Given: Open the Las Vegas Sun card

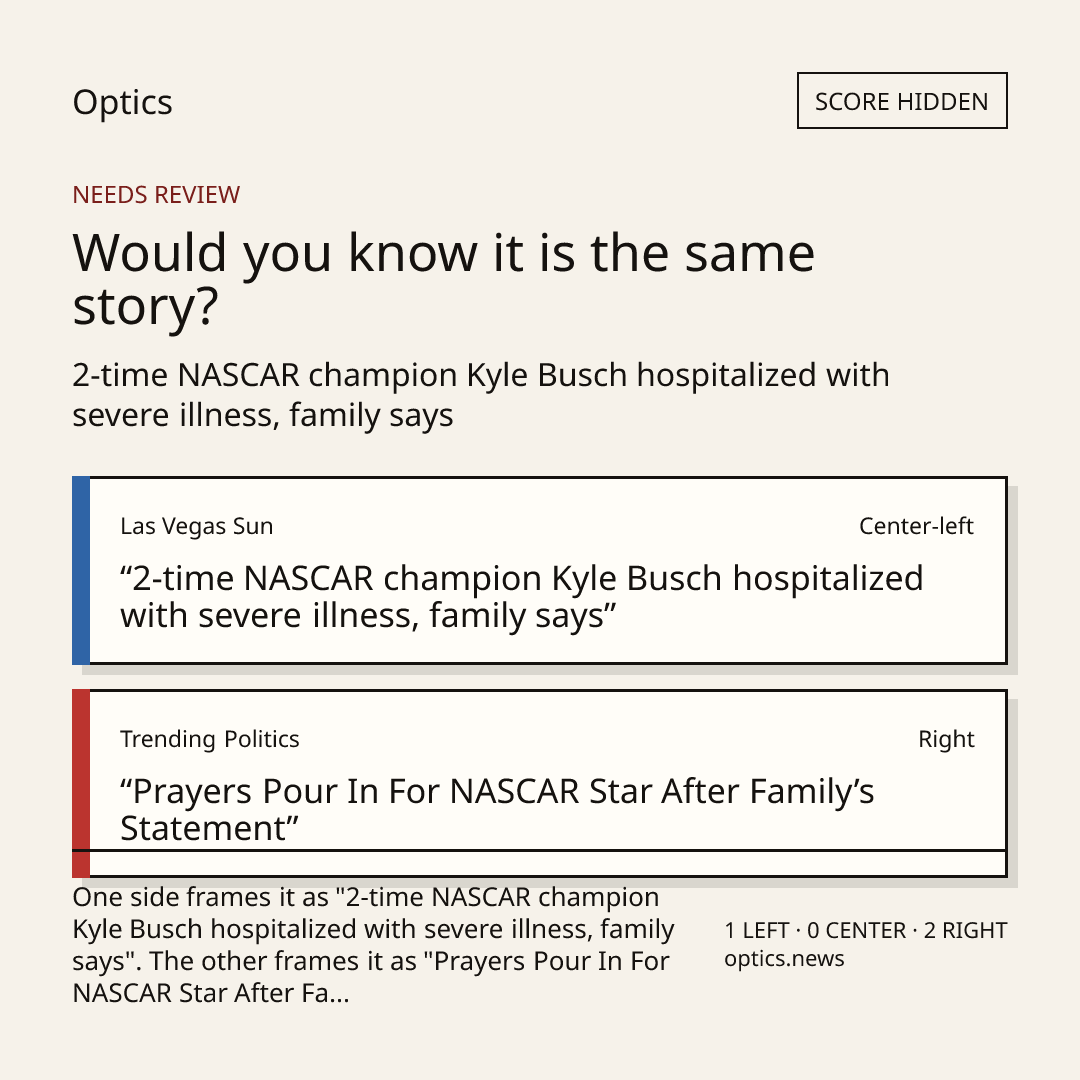Looking at the screenshot, I should click(x=539, y=570).
